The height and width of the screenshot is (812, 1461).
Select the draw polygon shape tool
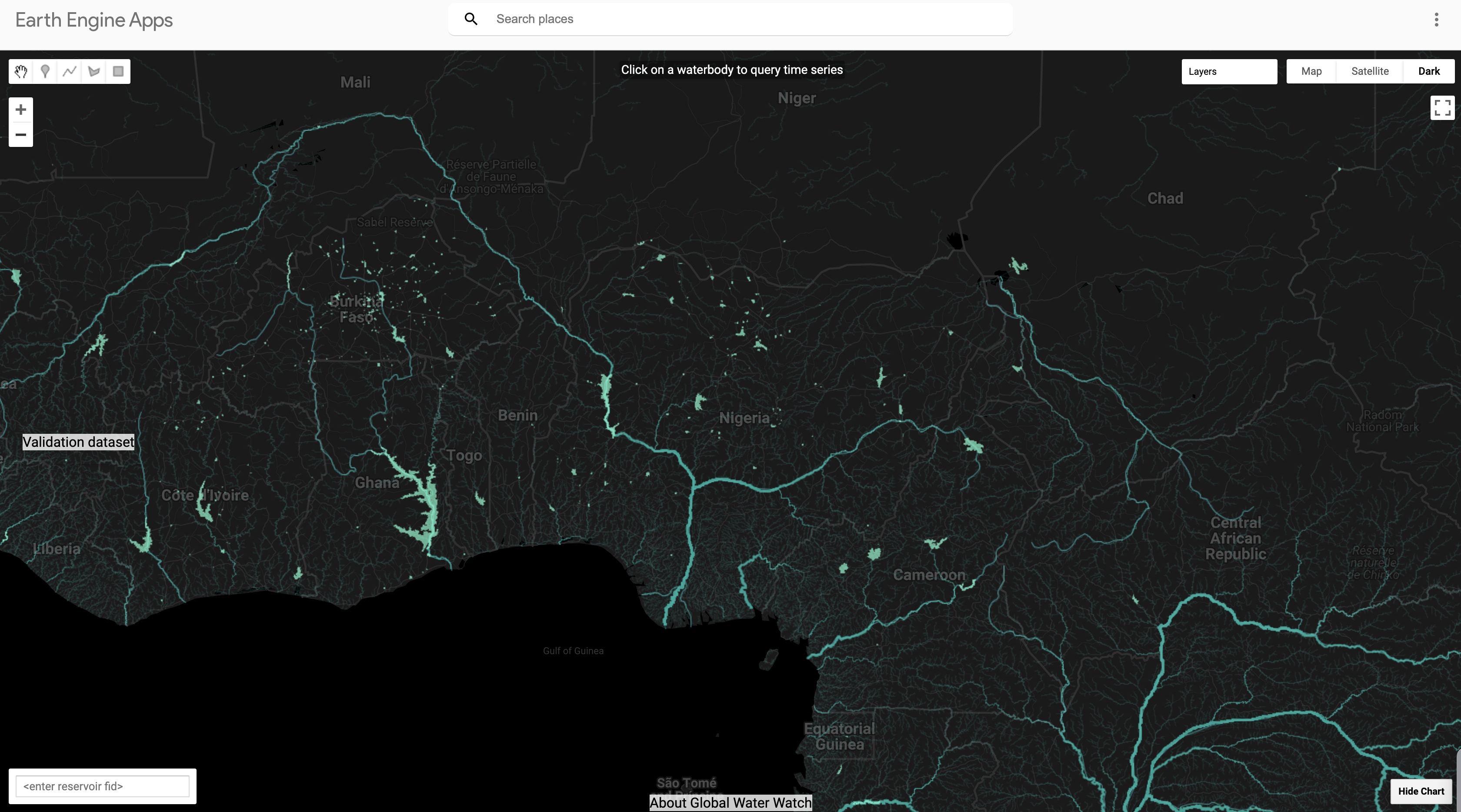click(94, 71)
